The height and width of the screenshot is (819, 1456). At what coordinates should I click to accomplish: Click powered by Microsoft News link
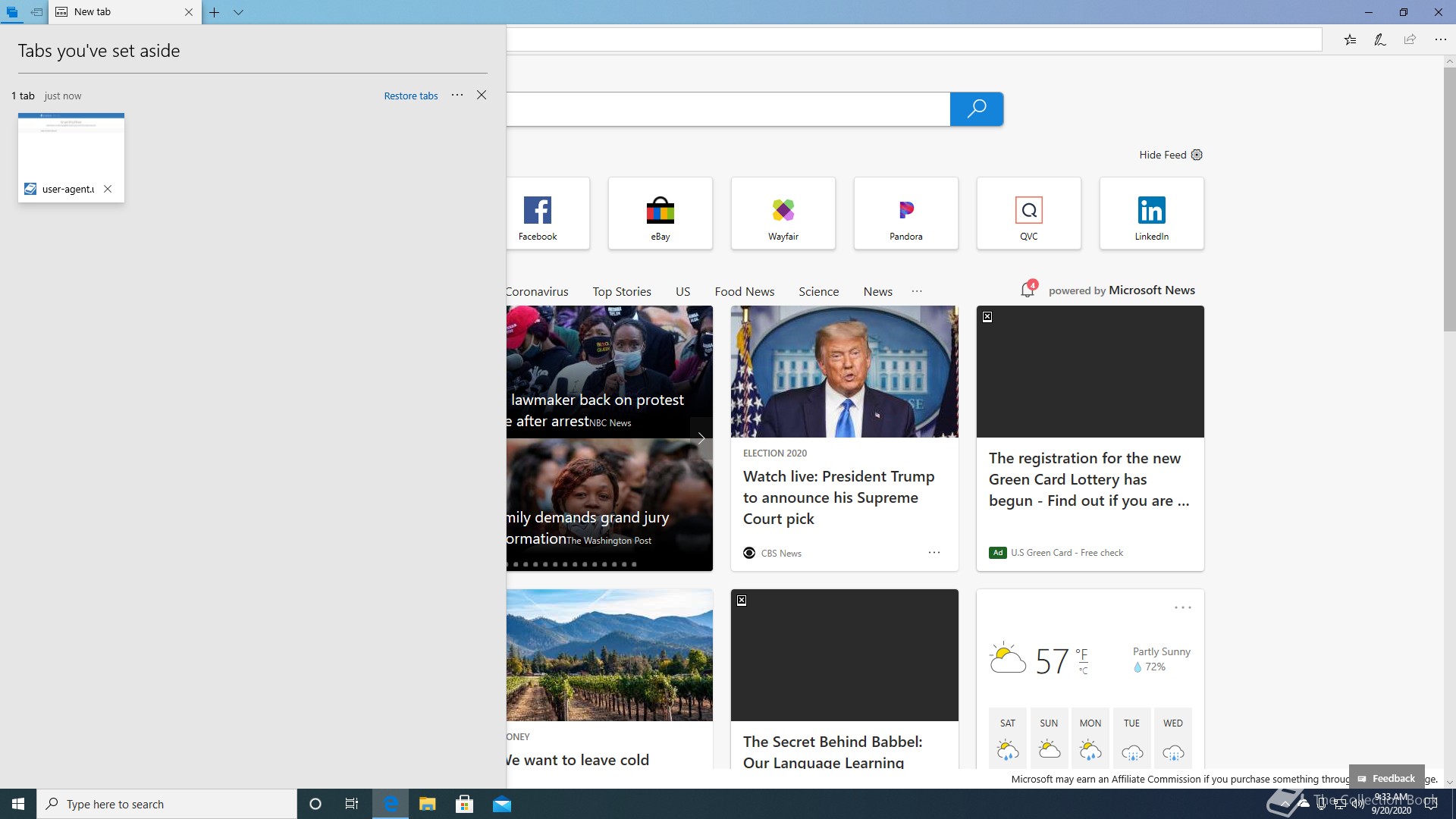coord(1122,290)
